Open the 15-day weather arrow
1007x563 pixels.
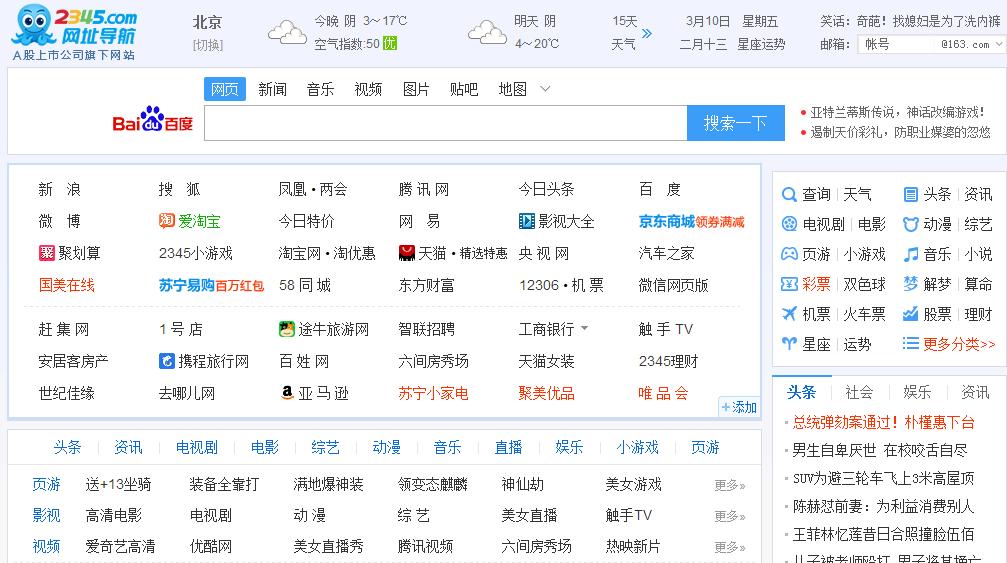(x=647, y=33)
